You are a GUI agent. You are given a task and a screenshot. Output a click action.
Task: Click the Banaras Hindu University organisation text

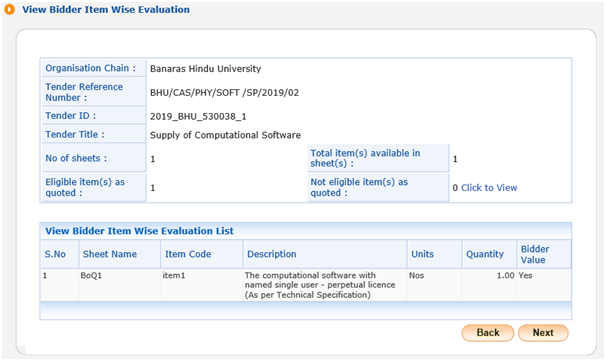click(x=206, y=69)
